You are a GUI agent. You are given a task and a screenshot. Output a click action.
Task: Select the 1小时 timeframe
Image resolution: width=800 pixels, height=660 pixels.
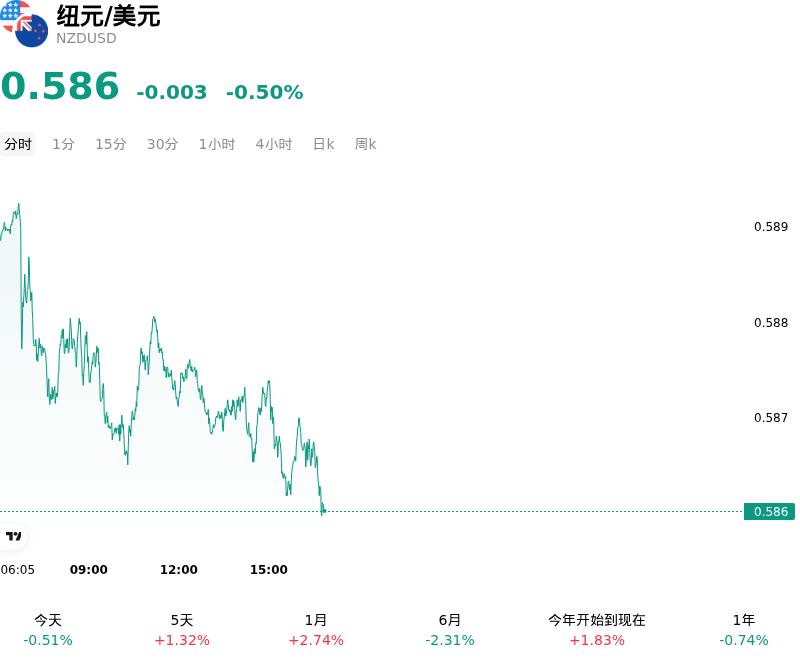click(217, 144)
